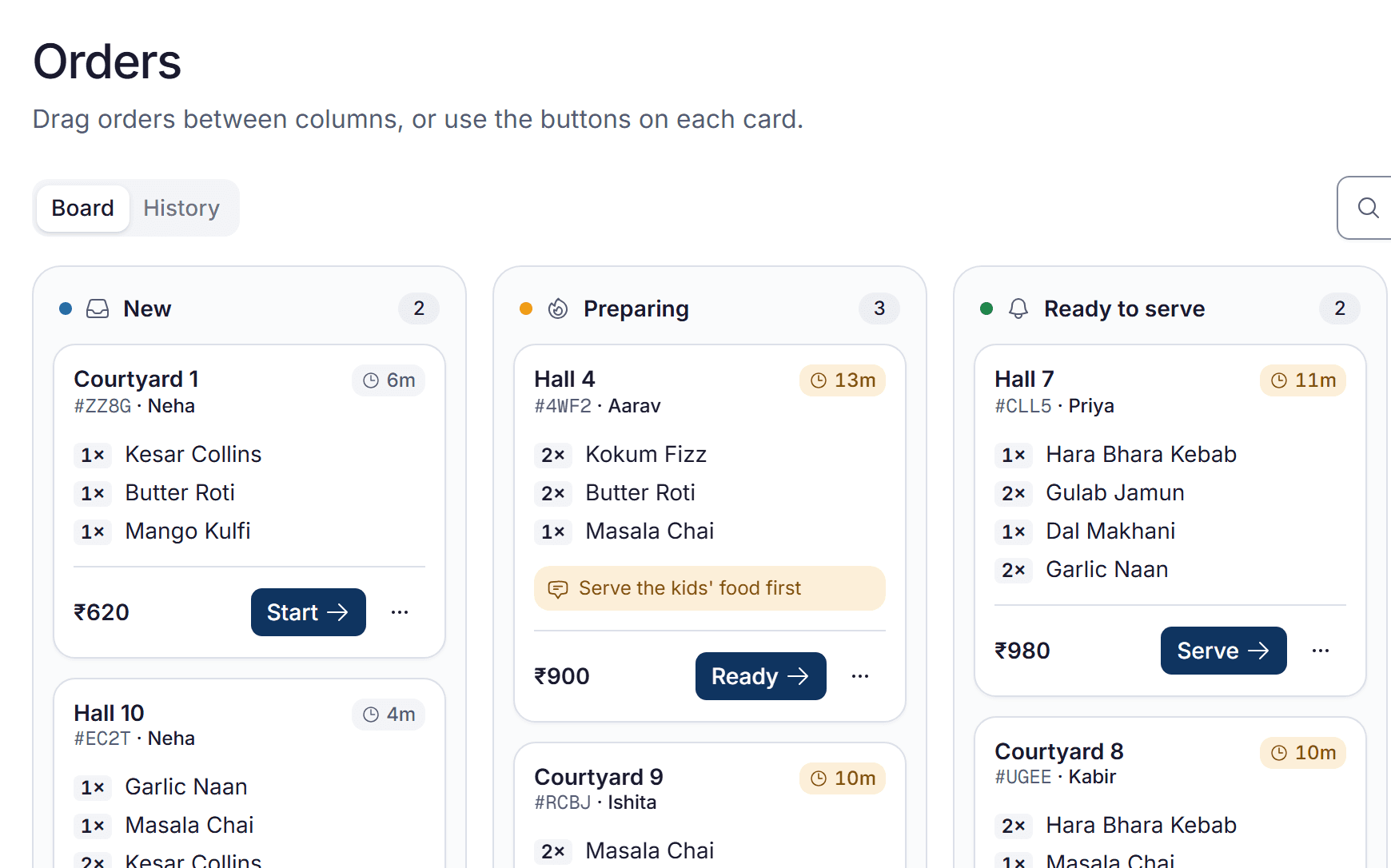Viewport: 1391px width, 868px height.
Task: Click the ₹980 total on Hall 7
Action: click(1022, 651)
